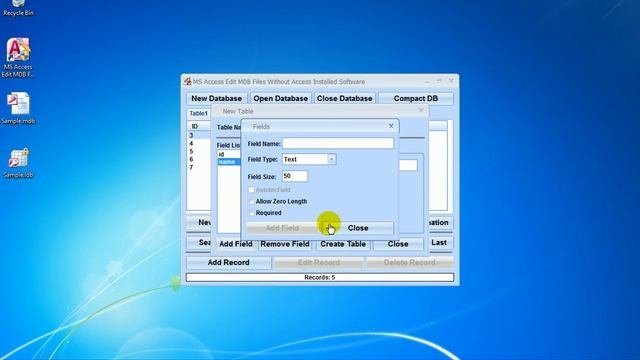Click Remove Field button

285,244
